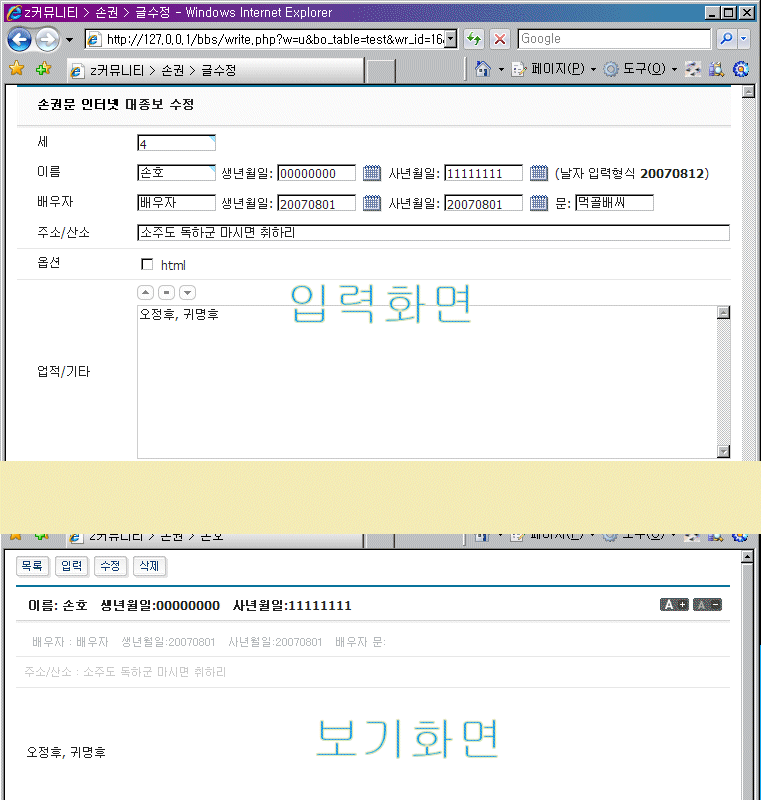This screenshot has height=800, width=761.
Task: Click the textarea scrollbar down arrow
Action: pyautogui.click(x=723, y=452)
